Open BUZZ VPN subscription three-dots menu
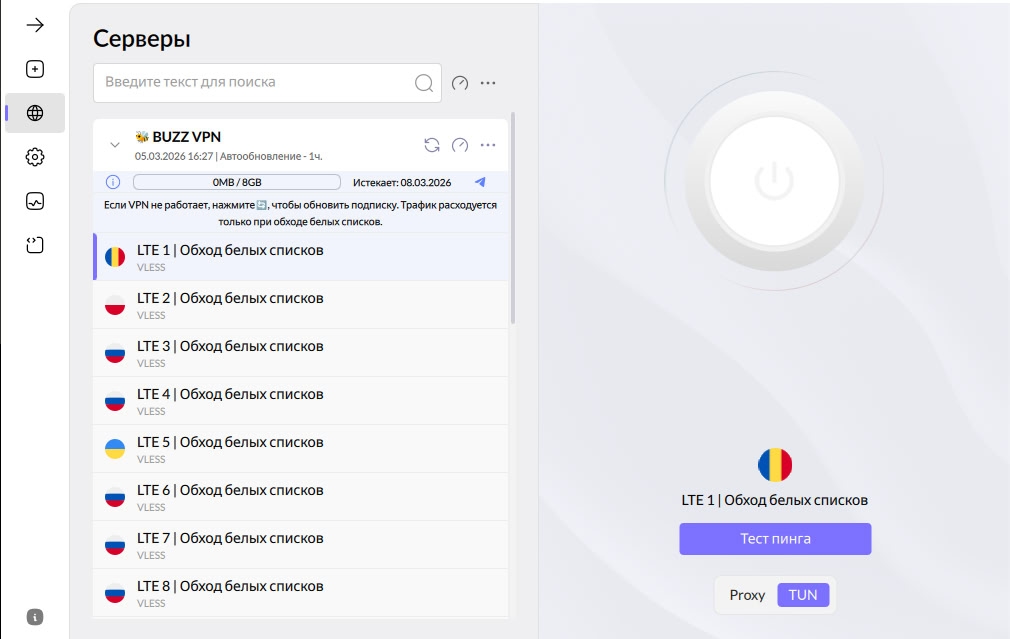This screenshot has height=639, width=1010. point(488,145)
